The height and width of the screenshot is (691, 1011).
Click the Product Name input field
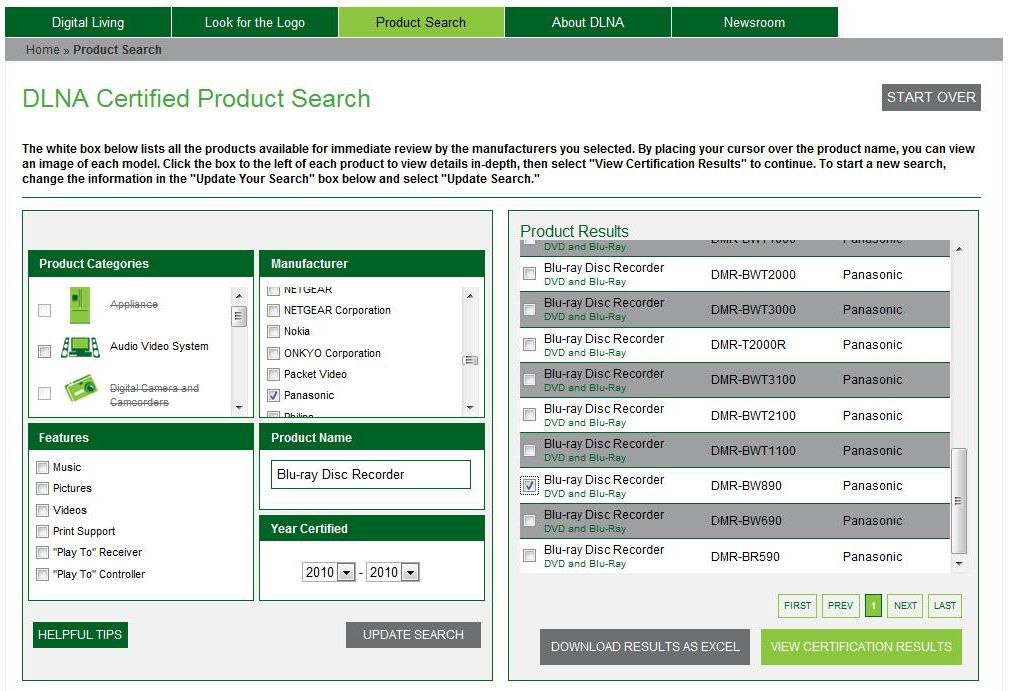(370, 475)
